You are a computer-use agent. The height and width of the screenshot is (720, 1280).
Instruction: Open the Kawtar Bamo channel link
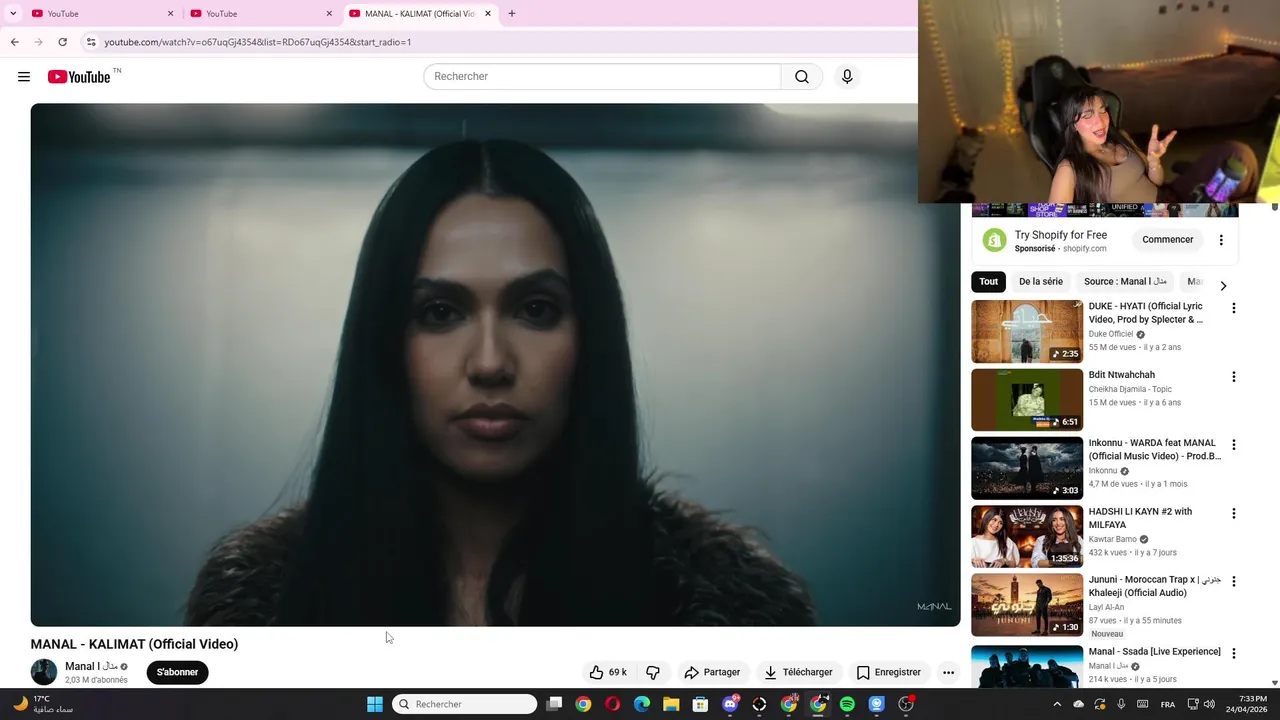[x=1113, y=539]
